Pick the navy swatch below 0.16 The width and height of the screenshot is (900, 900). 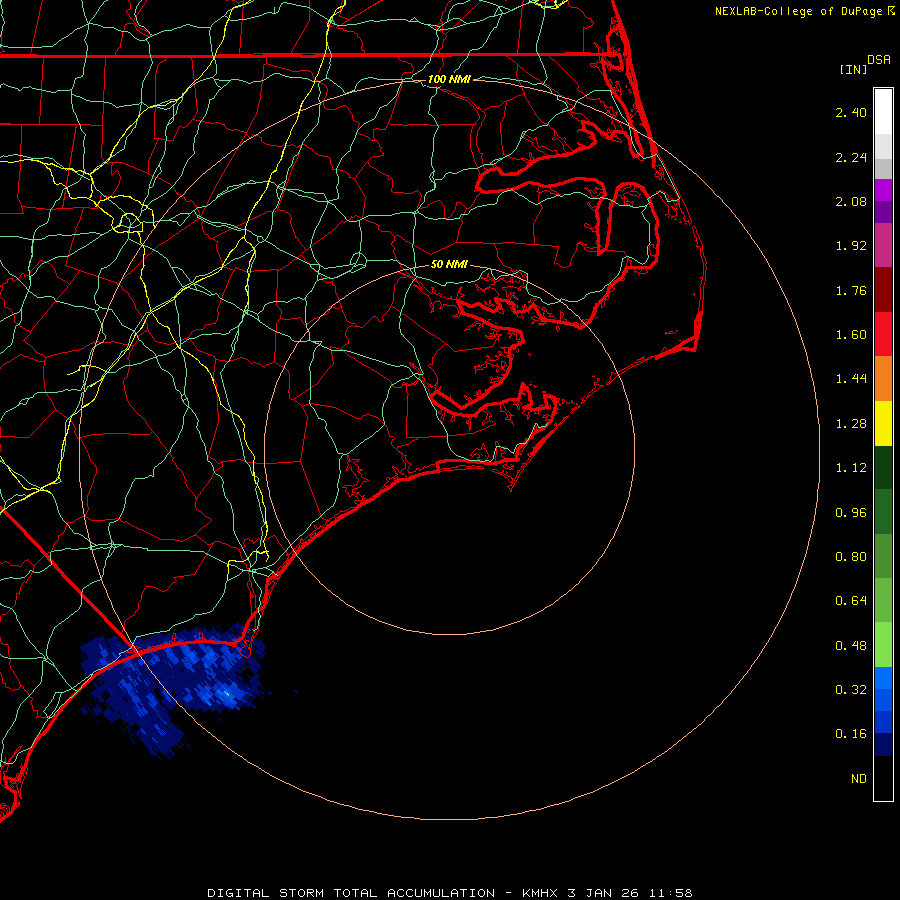click(883, 744)
